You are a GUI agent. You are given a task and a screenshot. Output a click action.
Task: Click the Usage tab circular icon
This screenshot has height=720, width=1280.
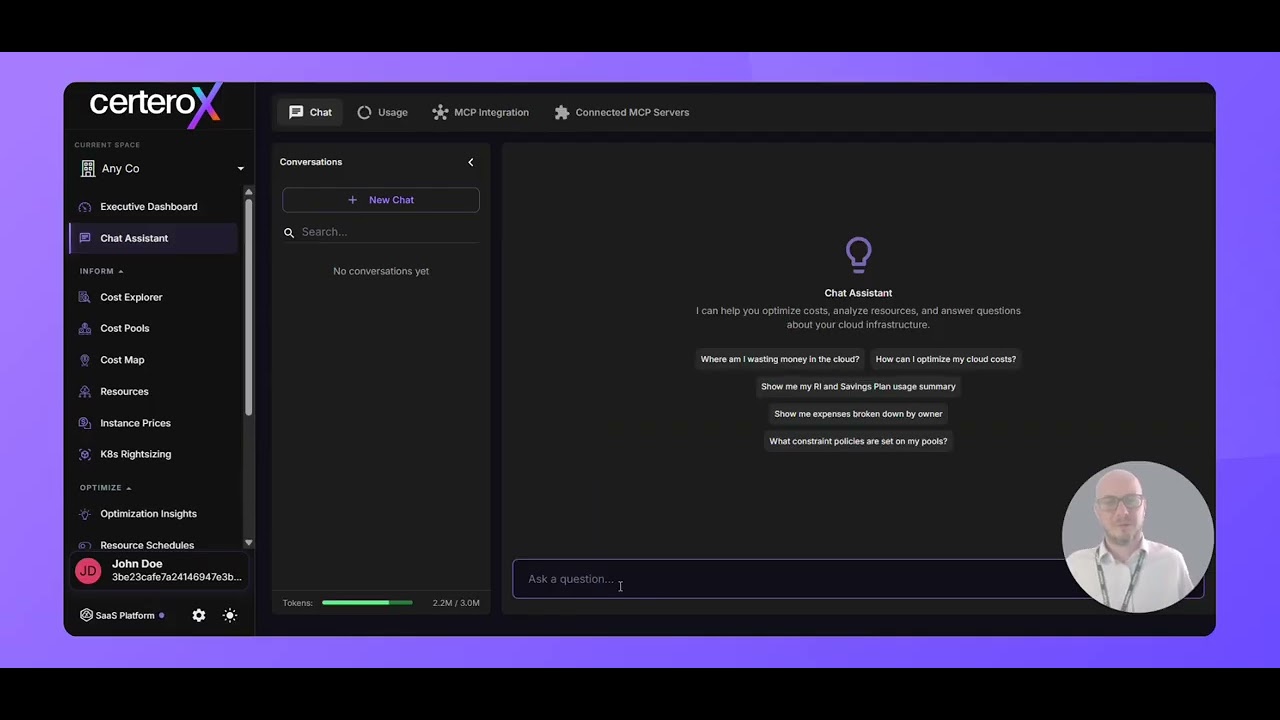(x=364, y=112)
